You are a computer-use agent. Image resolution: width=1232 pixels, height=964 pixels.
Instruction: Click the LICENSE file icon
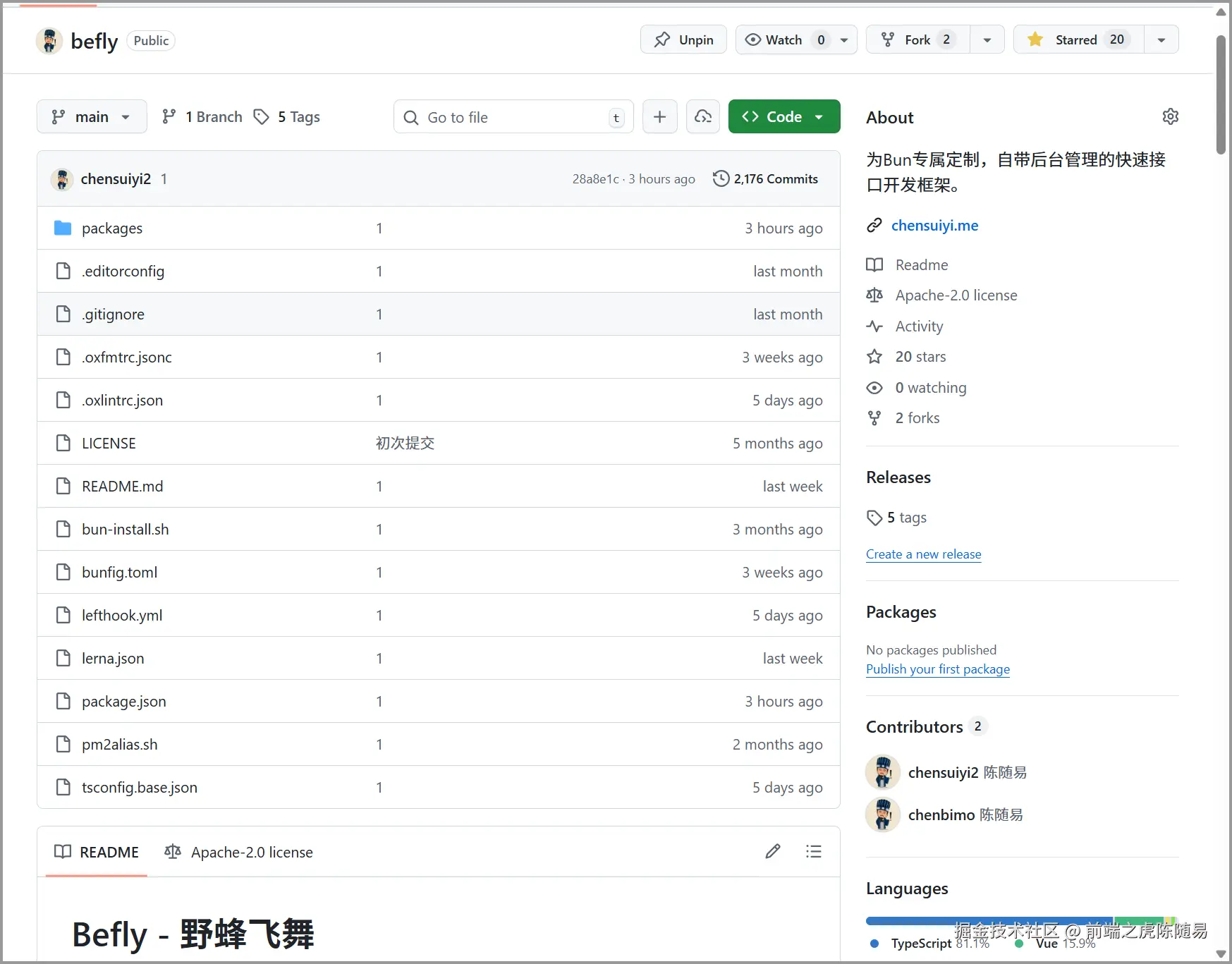[x=63, y=443]
